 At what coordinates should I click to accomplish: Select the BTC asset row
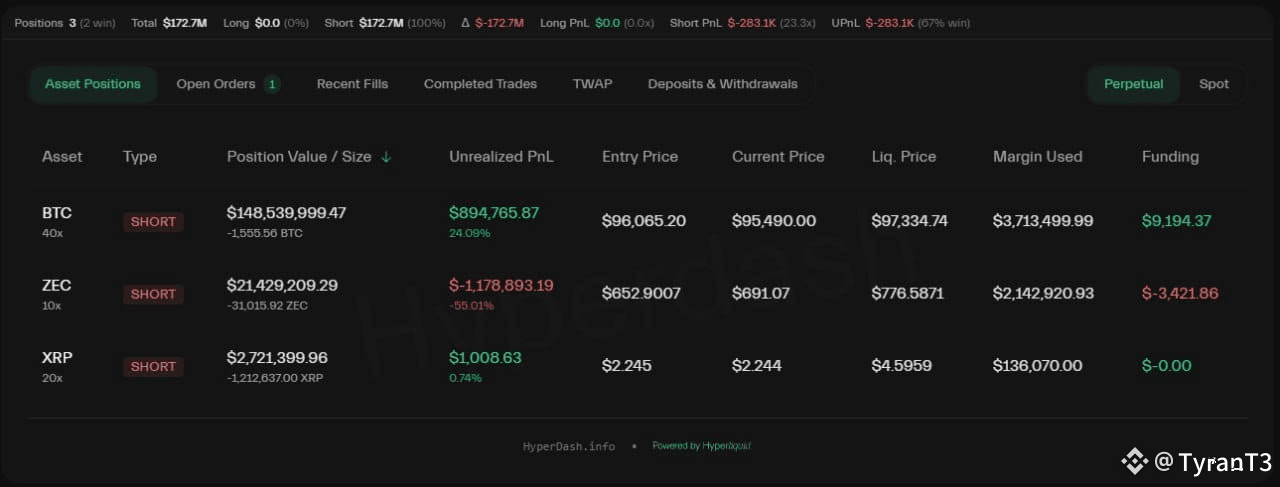click(x=640, y=221)
